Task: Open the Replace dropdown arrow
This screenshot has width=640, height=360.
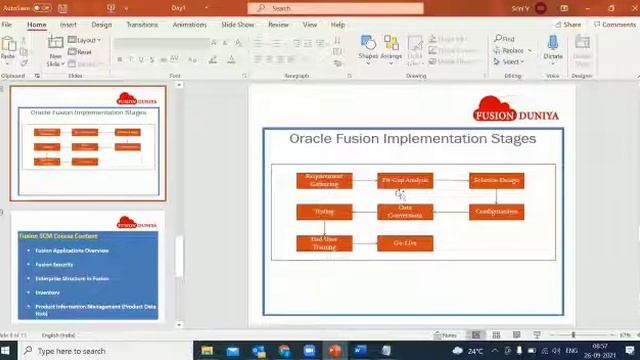Action: (x=530, y=51)
